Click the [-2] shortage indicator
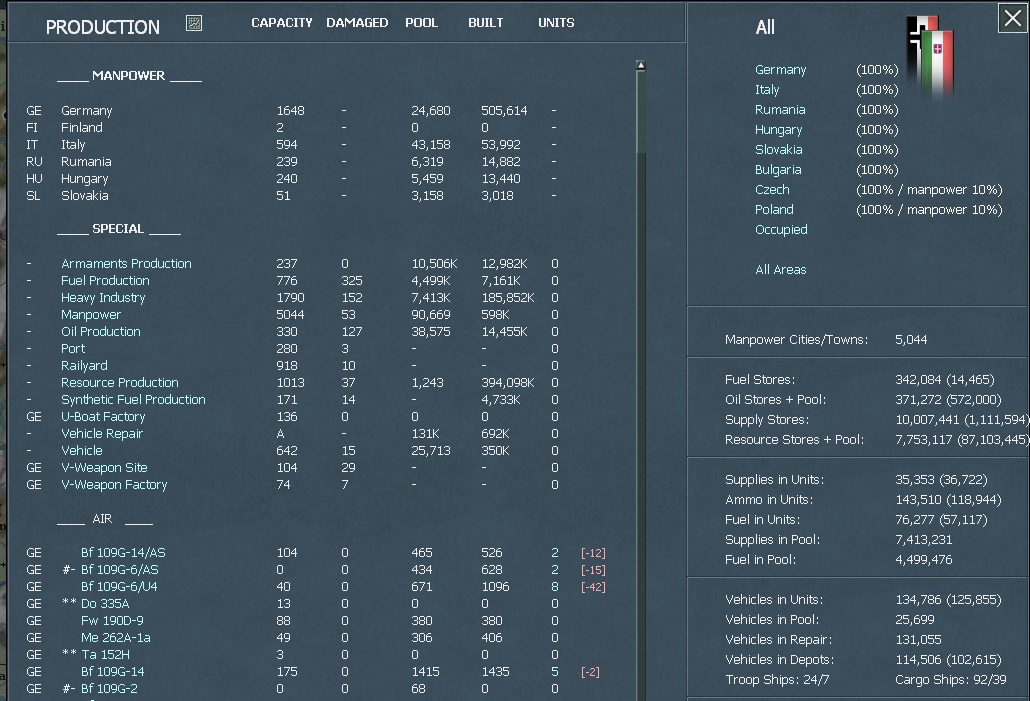The image size is (1030, 701). [x=590, y=672]
